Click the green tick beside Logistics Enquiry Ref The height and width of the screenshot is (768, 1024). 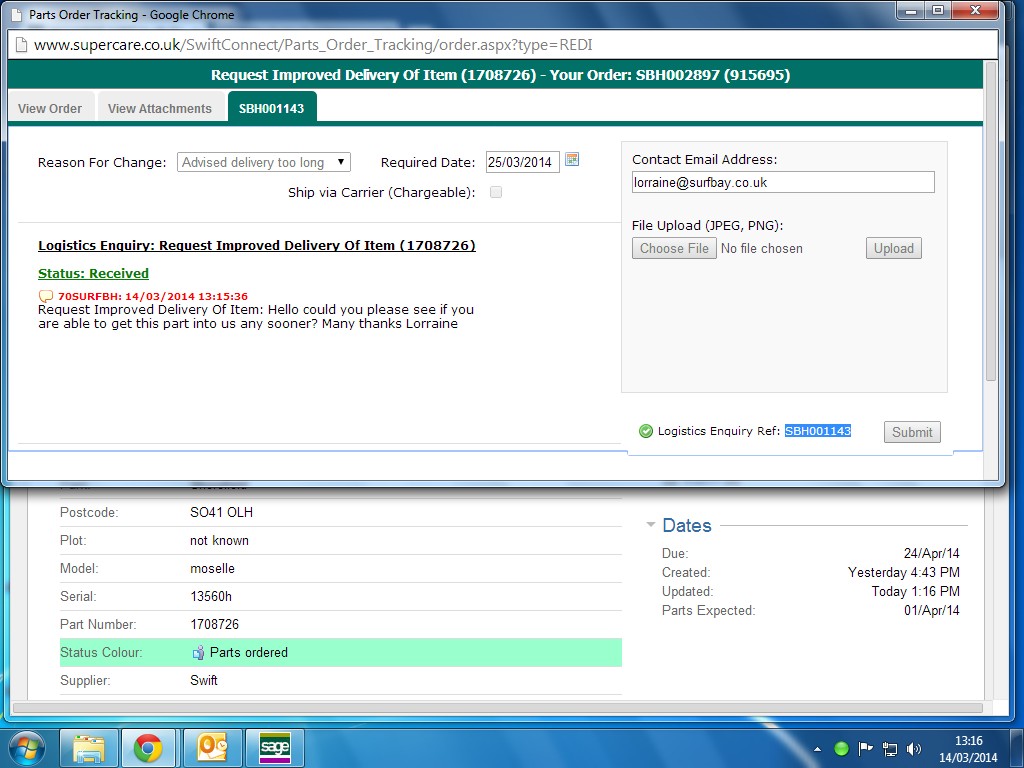[x=646, y=431]
